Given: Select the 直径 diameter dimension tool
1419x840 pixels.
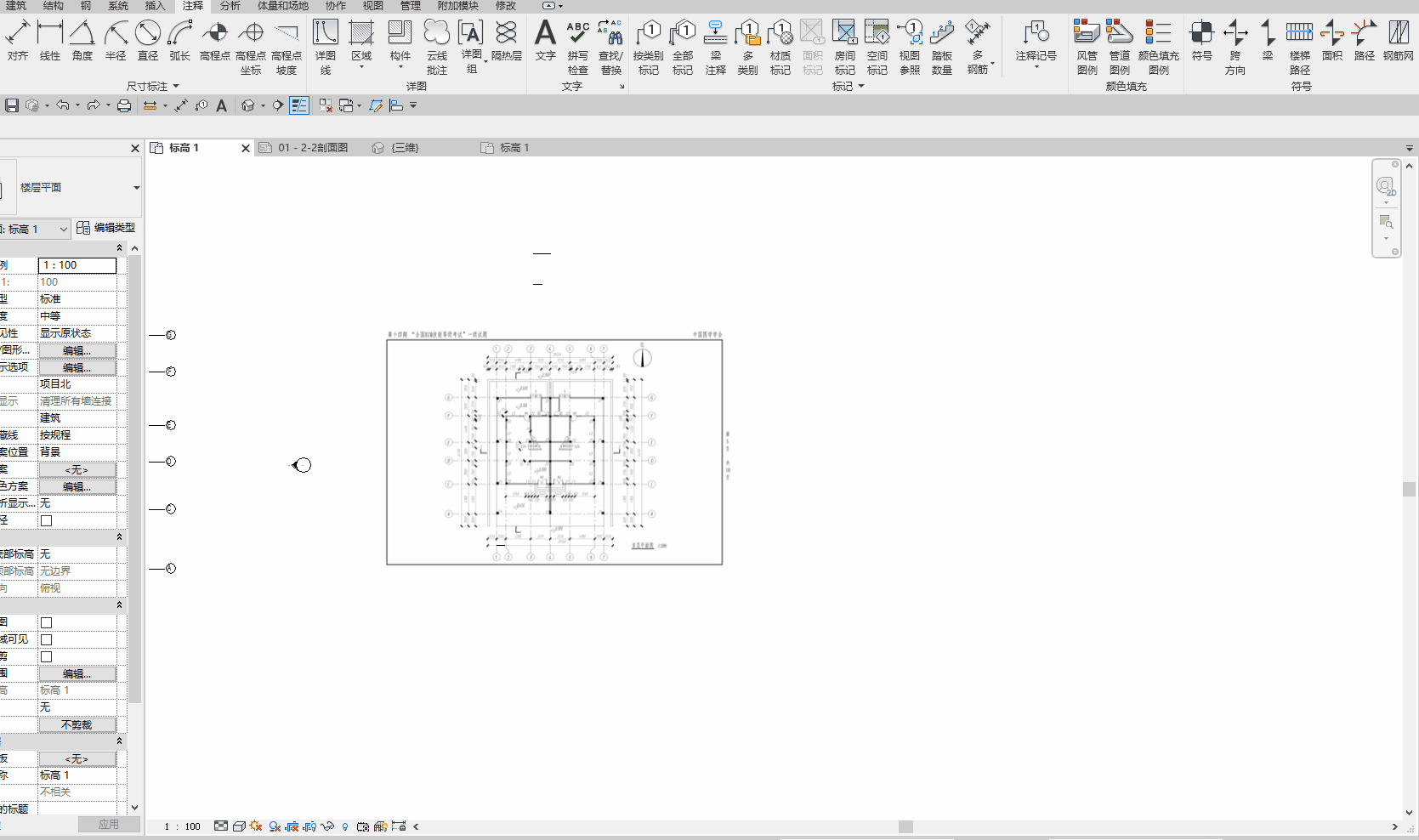Looking at the screenshot, I should [148, 41].
